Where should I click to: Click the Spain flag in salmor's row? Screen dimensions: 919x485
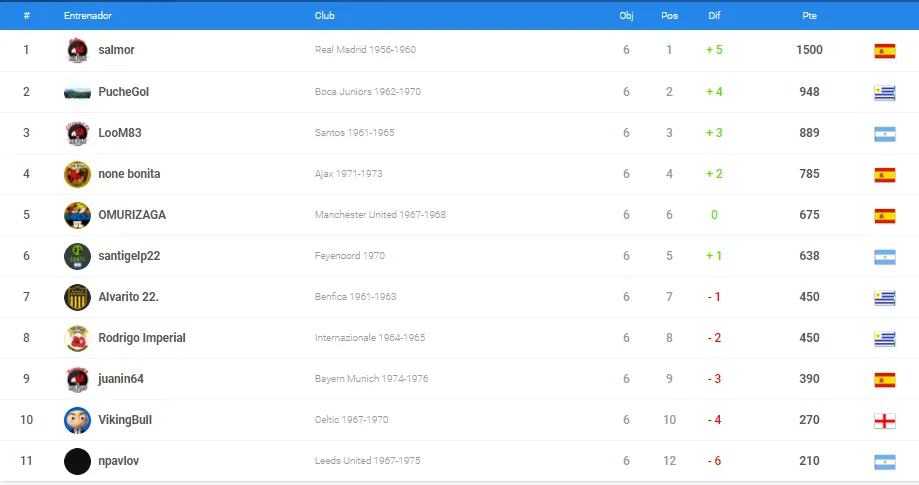pos(884,51)
